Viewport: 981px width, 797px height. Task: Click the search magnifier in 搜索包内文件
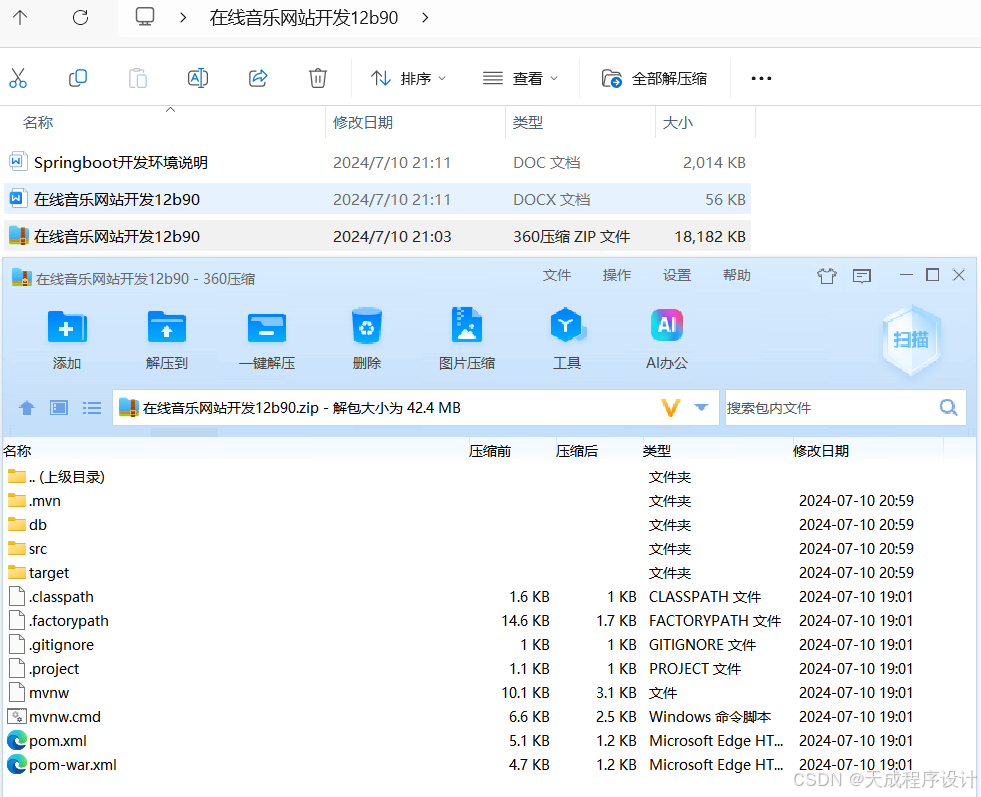948,407
